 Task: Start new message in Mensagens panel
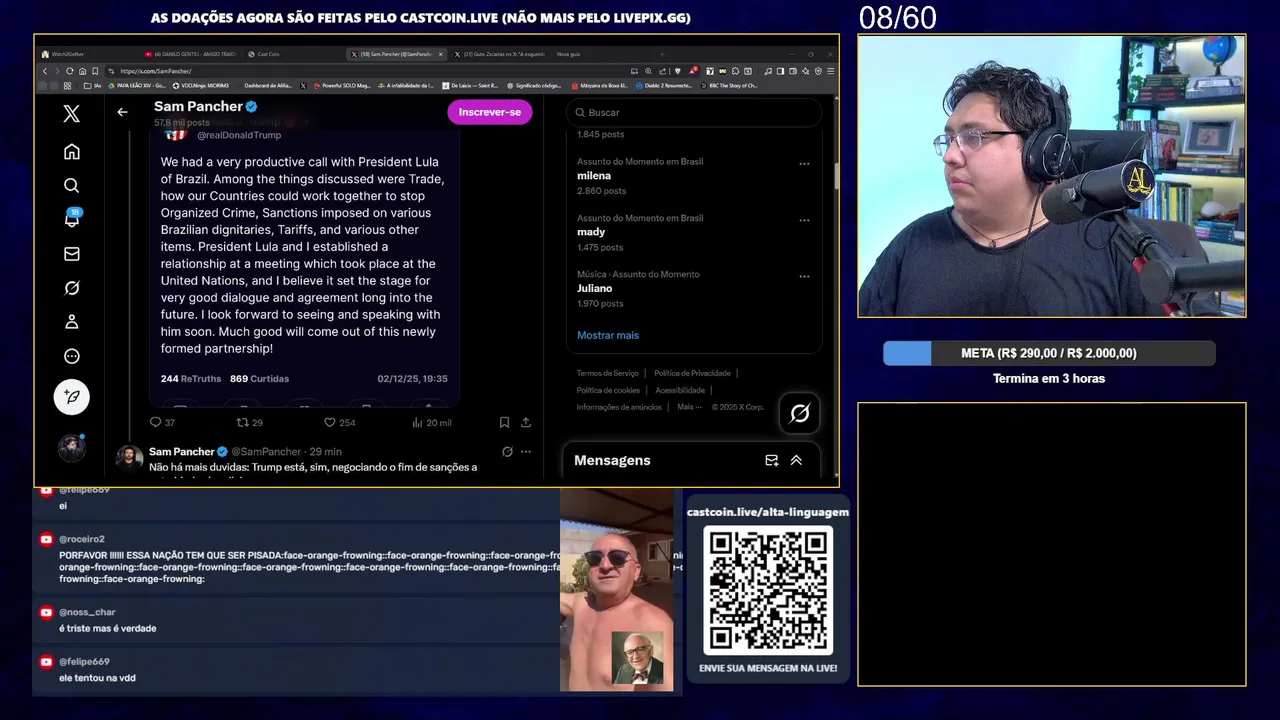tap(771, 460)
